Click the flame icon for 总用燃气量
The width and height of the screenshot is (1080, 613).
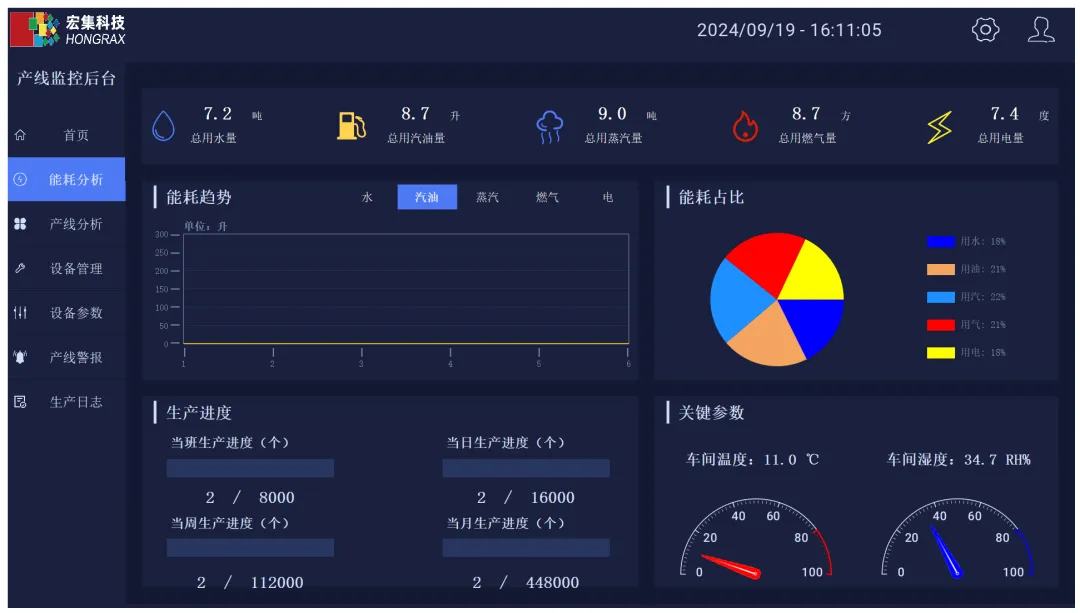point(745,126)
